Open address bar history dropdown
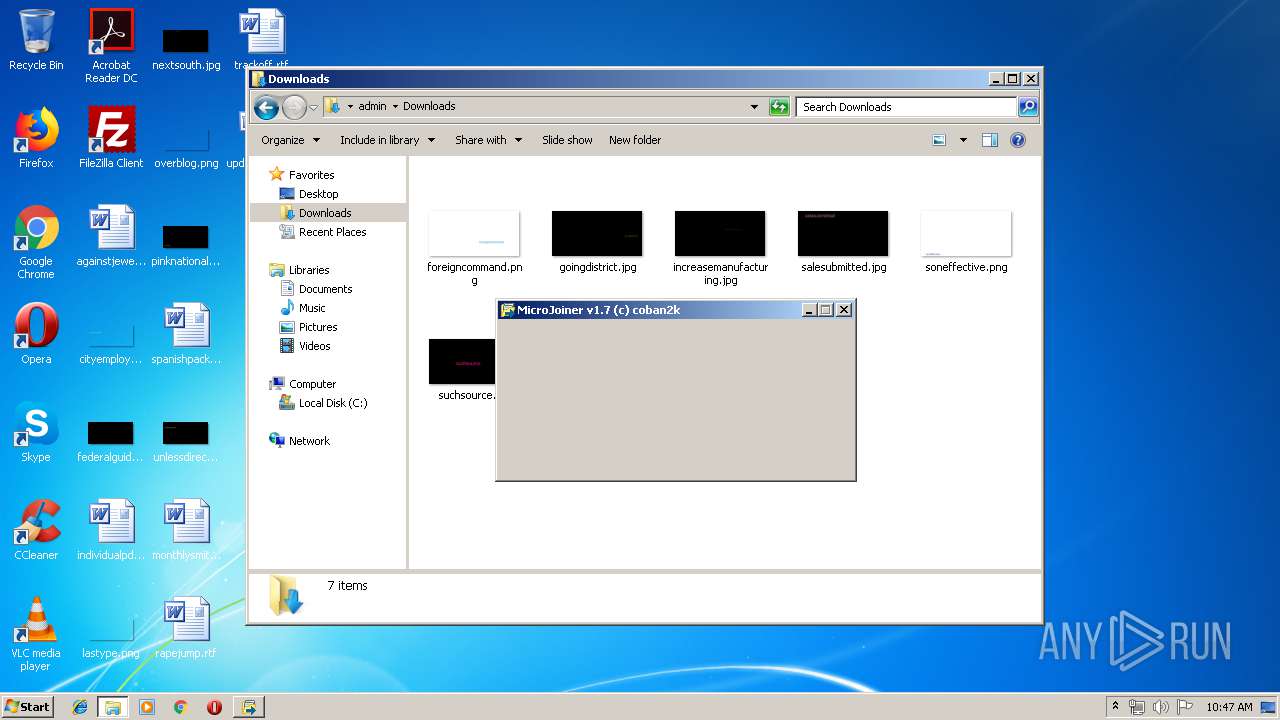 click(x=754, y=107)
